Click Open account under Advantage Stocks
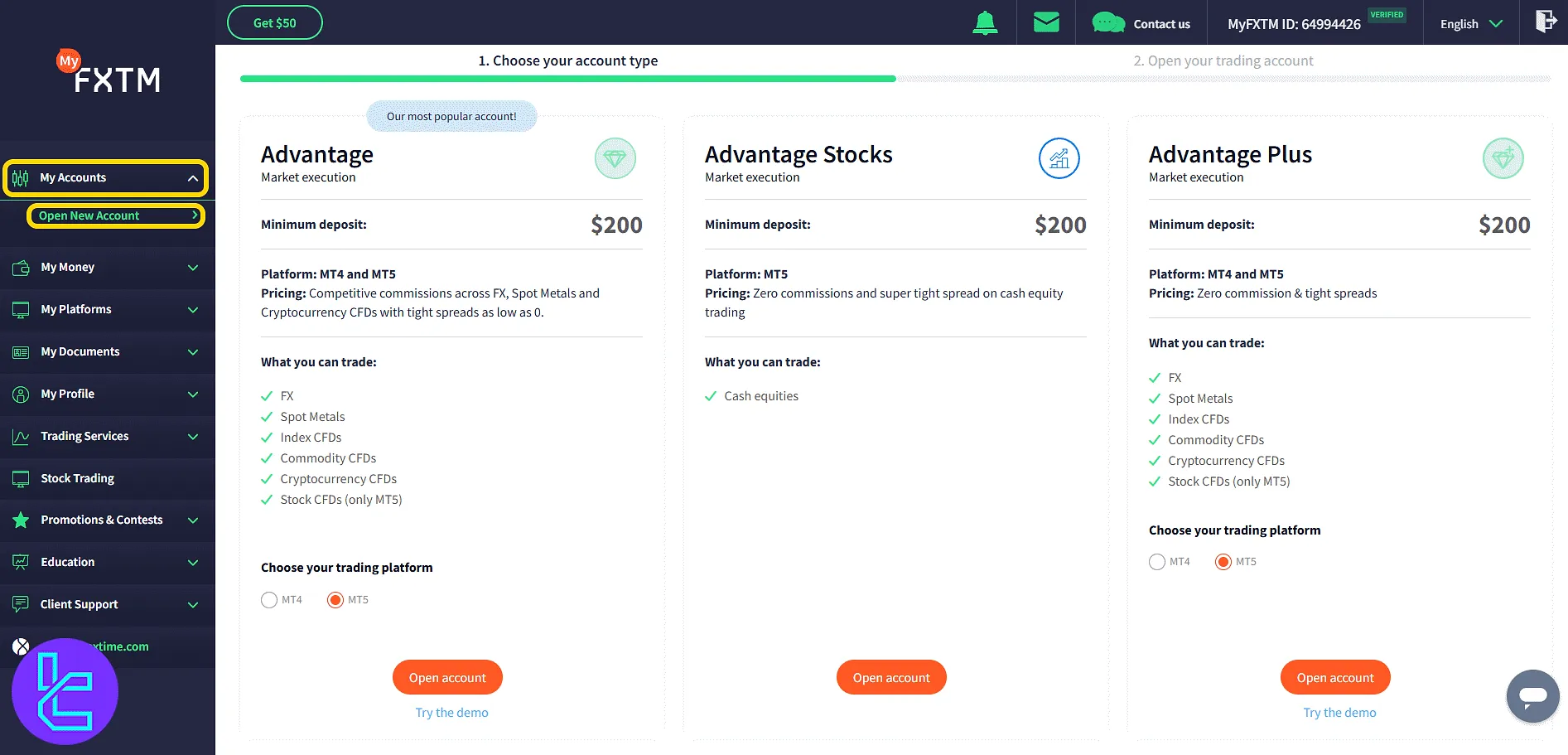The image size is (1568, 755). click(891, 677)
